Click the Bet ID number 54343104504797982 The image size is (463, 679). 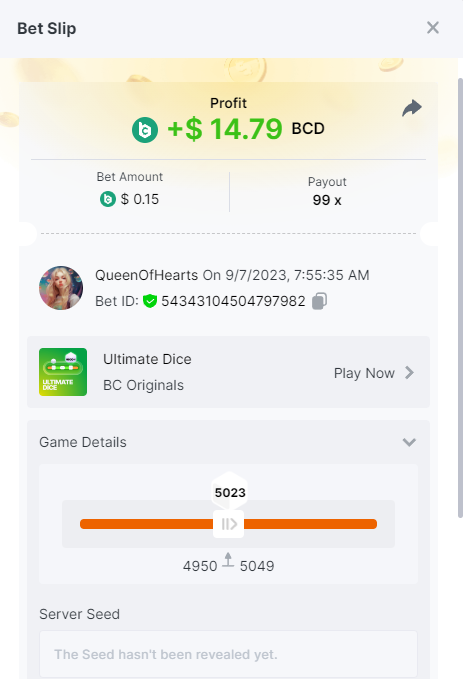pos(233,301)
